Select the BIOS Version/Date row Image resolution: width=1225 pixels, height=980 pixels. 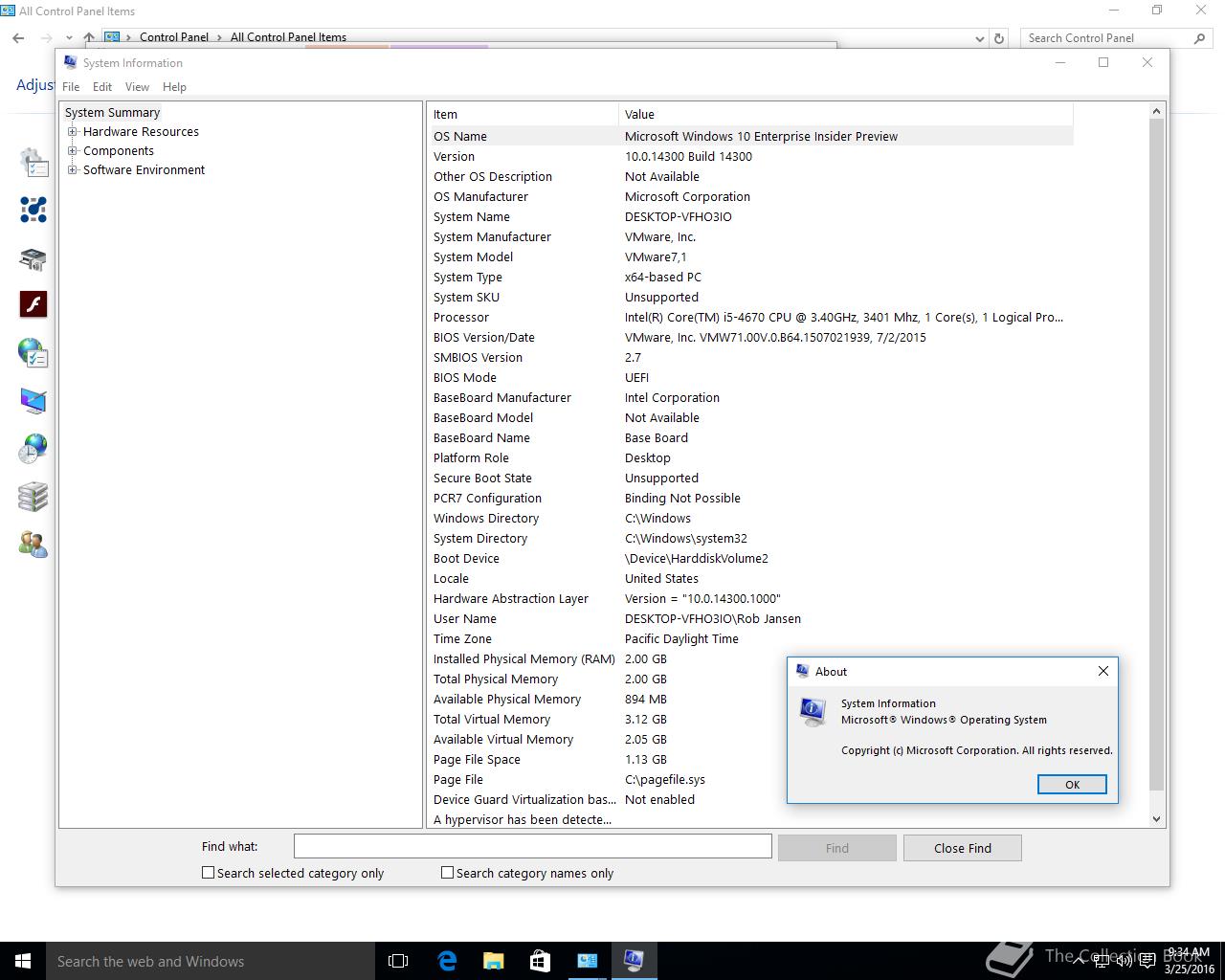(x=751, y=337)
